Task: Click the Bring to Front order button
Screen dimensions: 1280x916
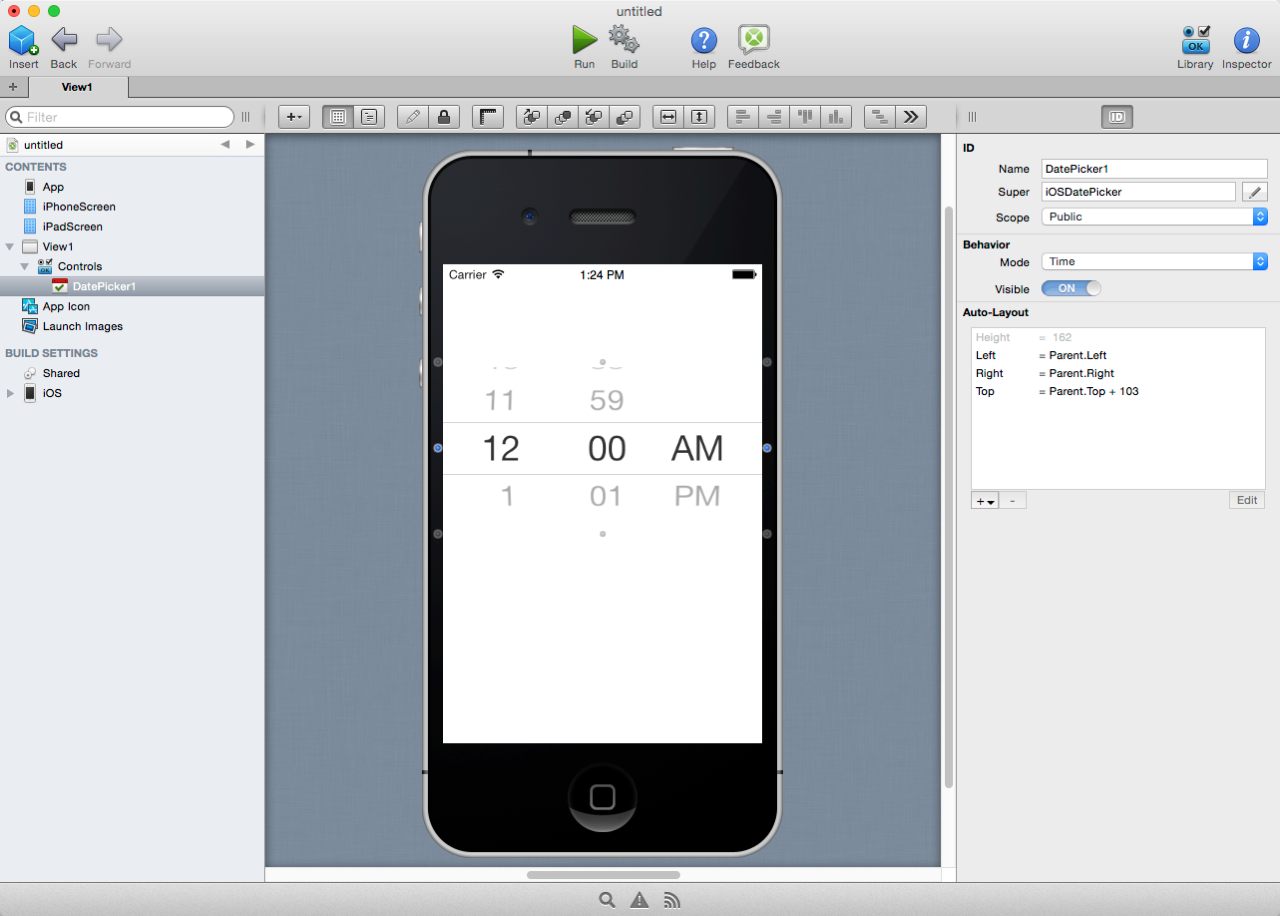Action: (562, 117)
